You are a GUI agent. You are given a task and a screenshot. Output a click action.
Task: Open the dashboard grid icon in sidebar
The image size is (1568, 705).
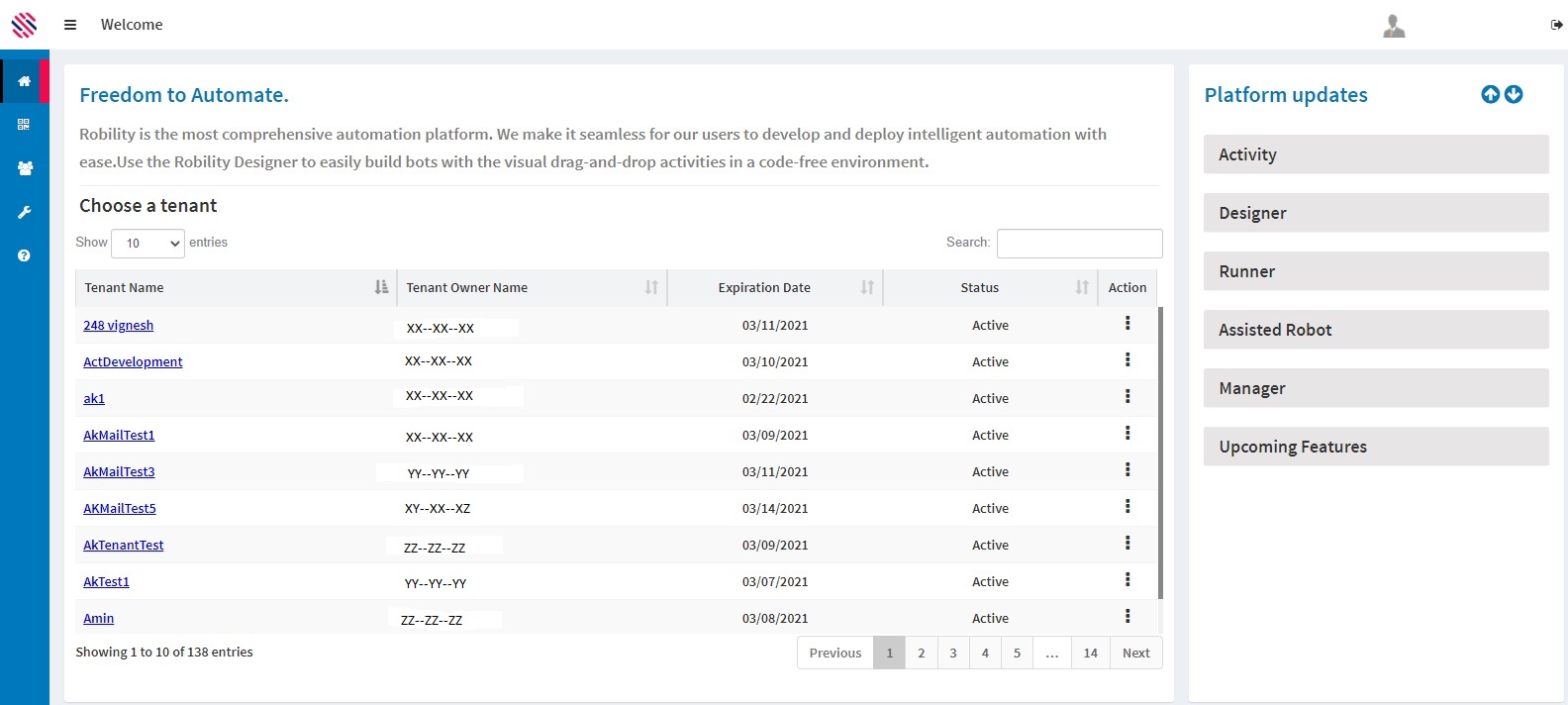pyautogui.click(x=24, y=125)
